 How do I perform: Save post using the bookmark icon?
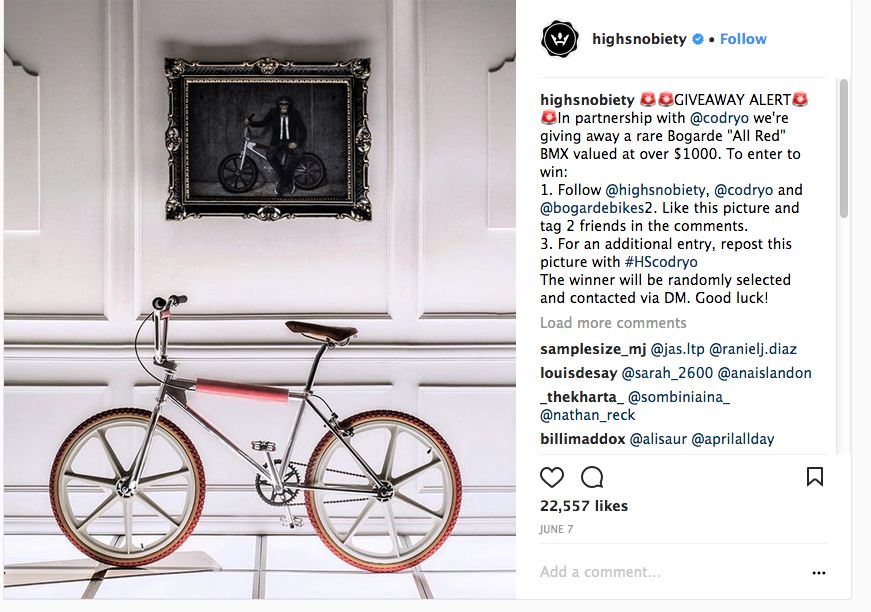click(x=814, y=476)
